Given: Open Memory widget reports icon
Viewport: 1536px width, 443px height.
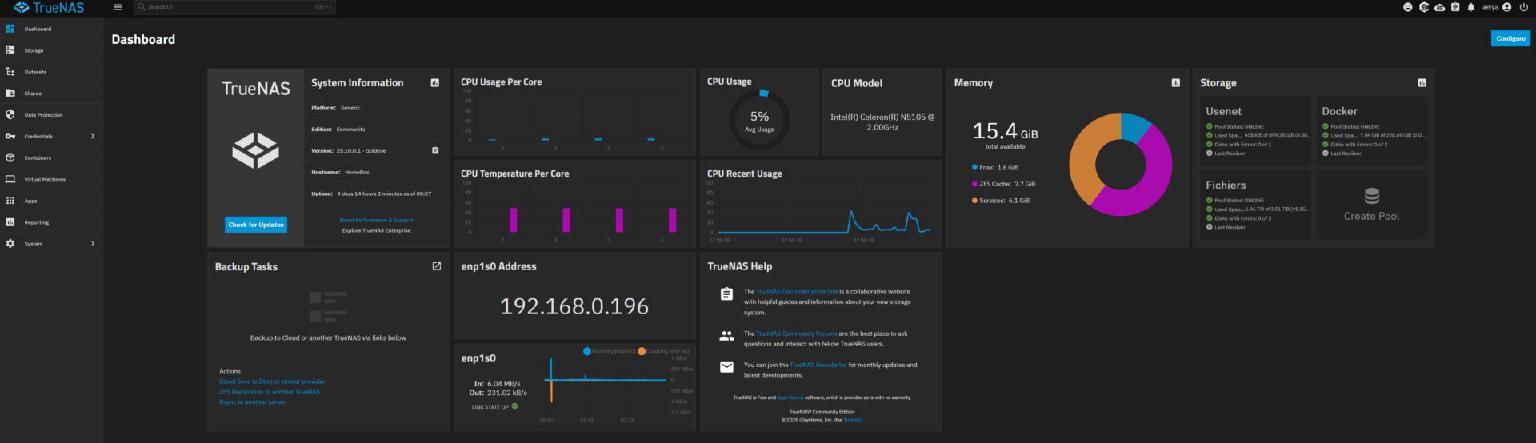Looking at the screenshot, I should click(1175, 83).
